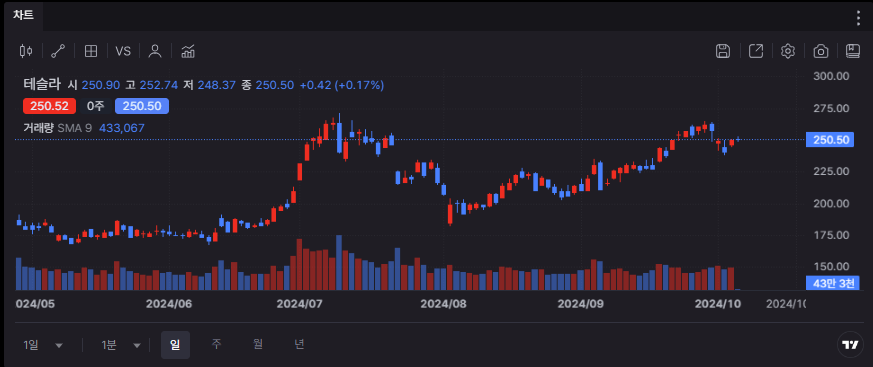
Task: Open the indicators chart icon
Action: 188,51
